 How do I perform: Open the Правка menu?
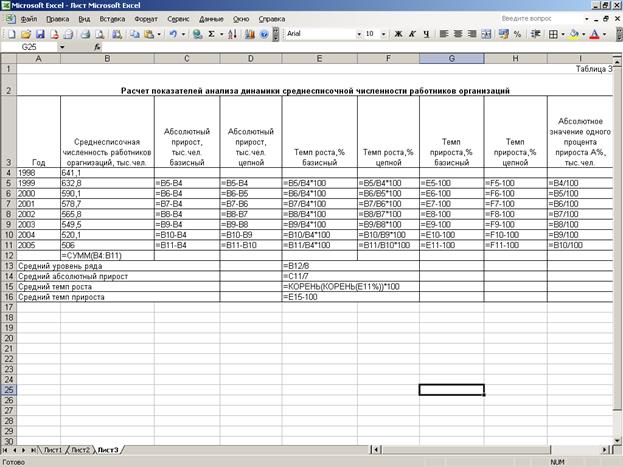[58, 19]
